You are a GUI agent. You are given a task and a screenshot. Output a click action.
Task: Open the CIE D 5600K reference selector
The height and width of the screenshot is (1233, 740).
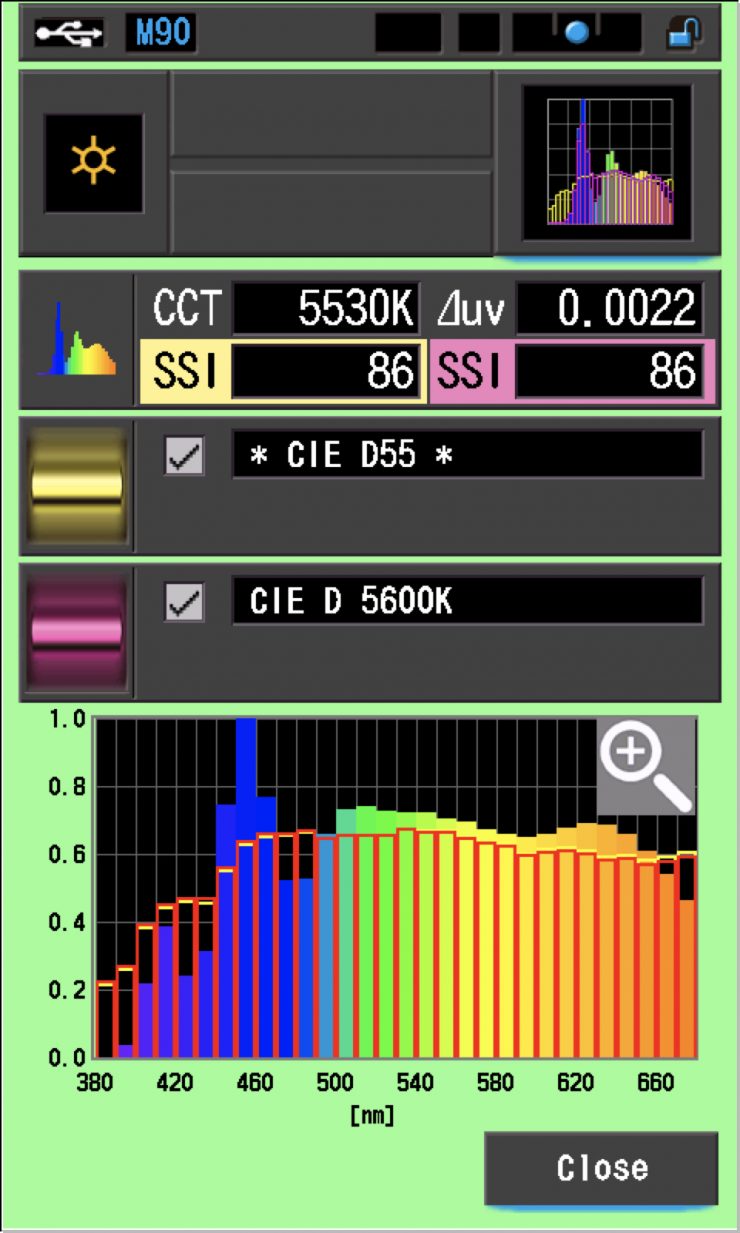tap(467, 601)
